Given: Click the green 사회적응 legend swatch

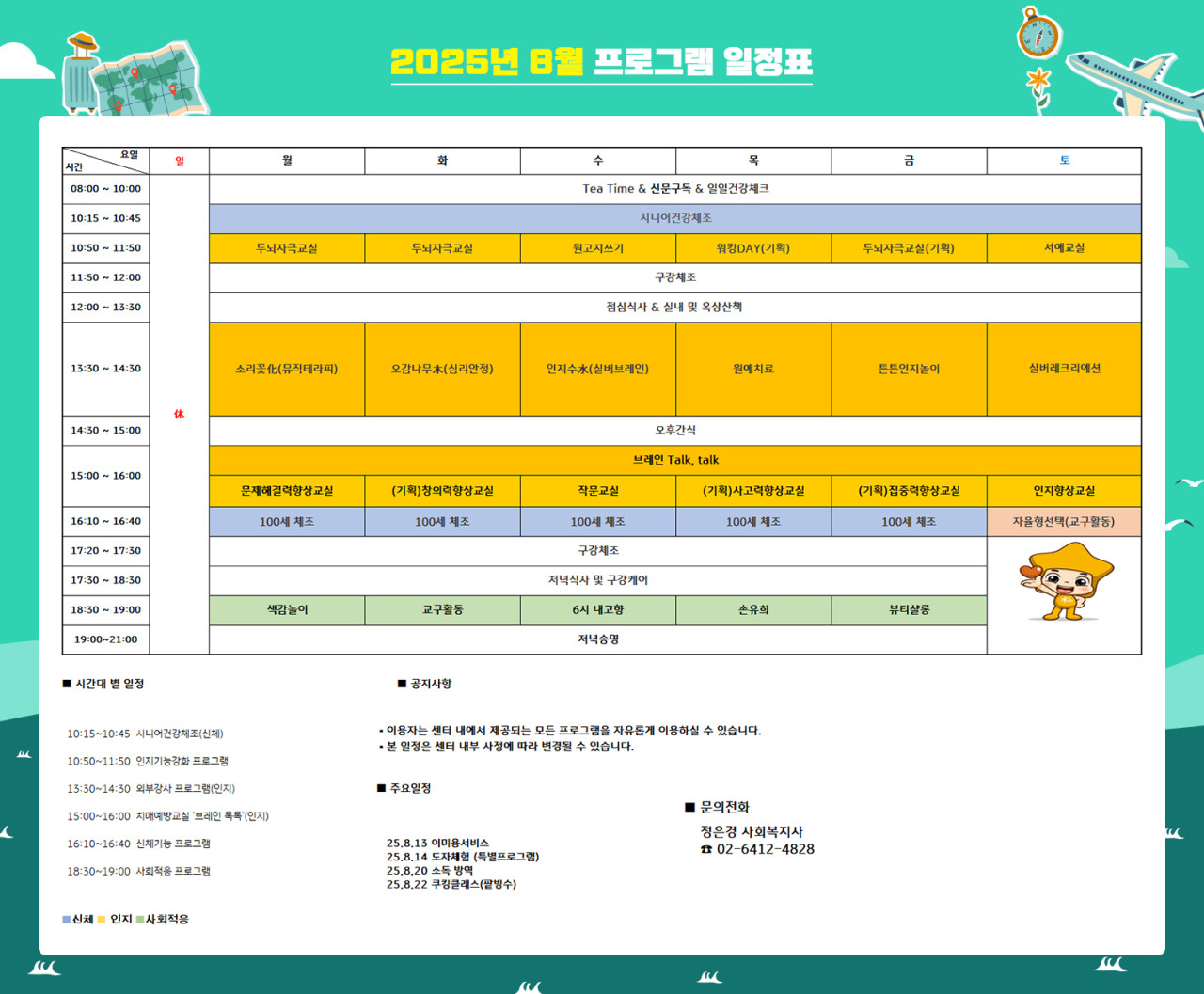Looking at the screenshot, I should tap(140, 919).
